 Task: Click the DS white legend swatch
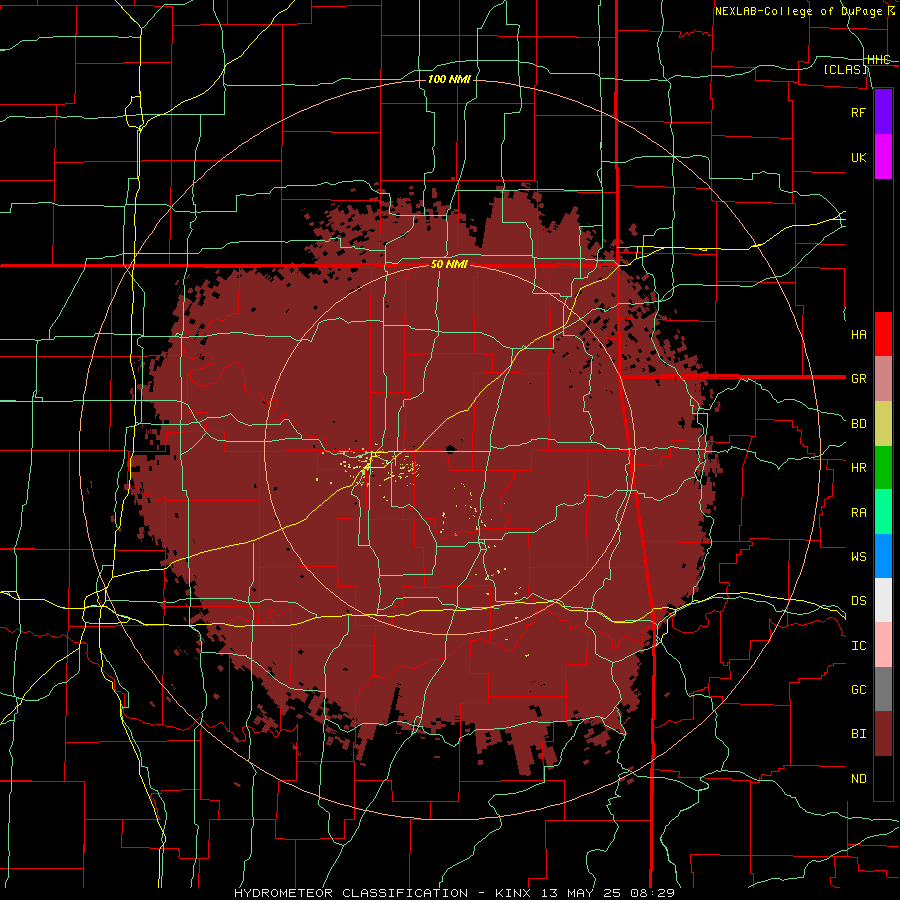[x=883, y=600]
